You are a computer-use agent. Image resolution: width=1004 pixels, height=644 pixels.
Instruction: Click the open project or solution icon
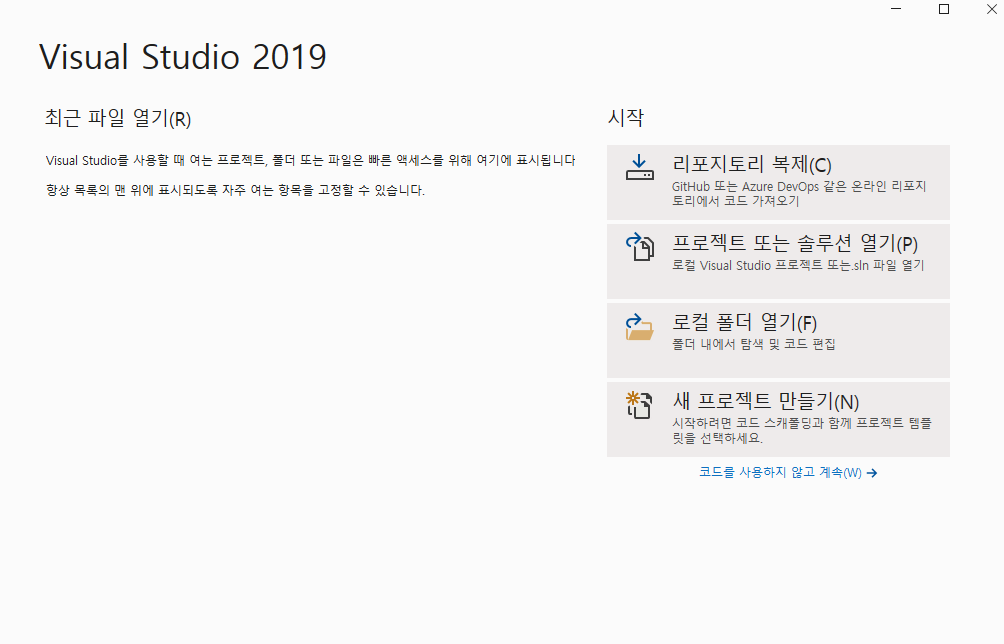[x=639, y=247]
